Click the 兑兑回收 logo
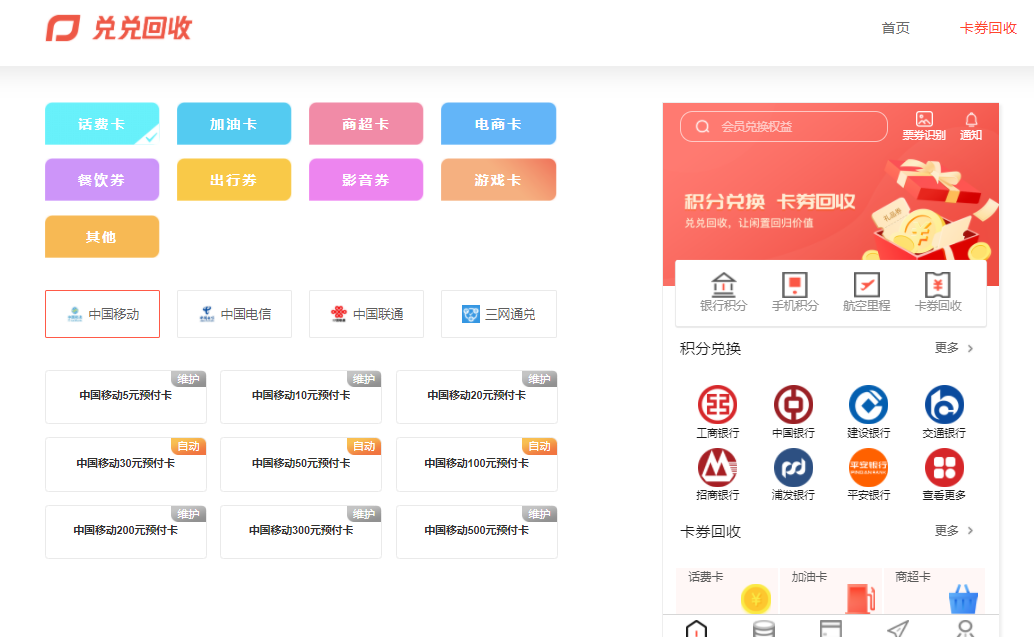 (x=119, y=28)
